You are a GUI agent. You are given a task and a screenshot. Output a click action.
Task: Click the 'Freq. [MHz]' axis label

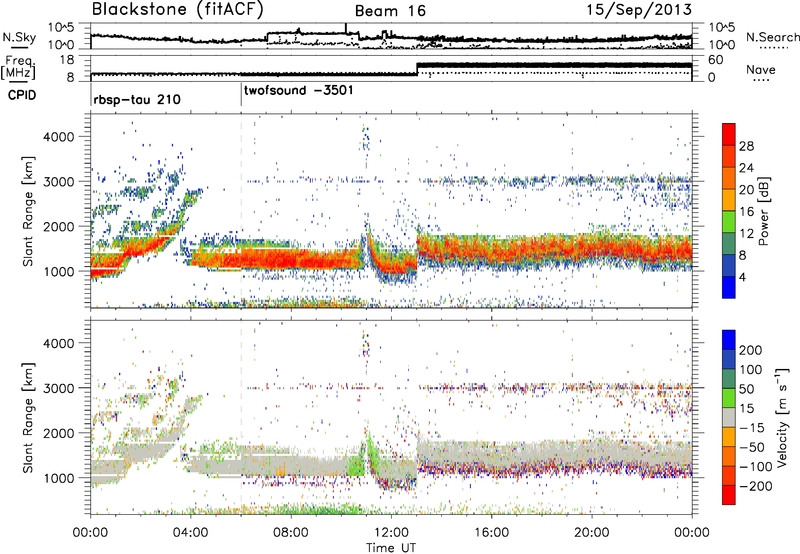click(x=18, y=67)
